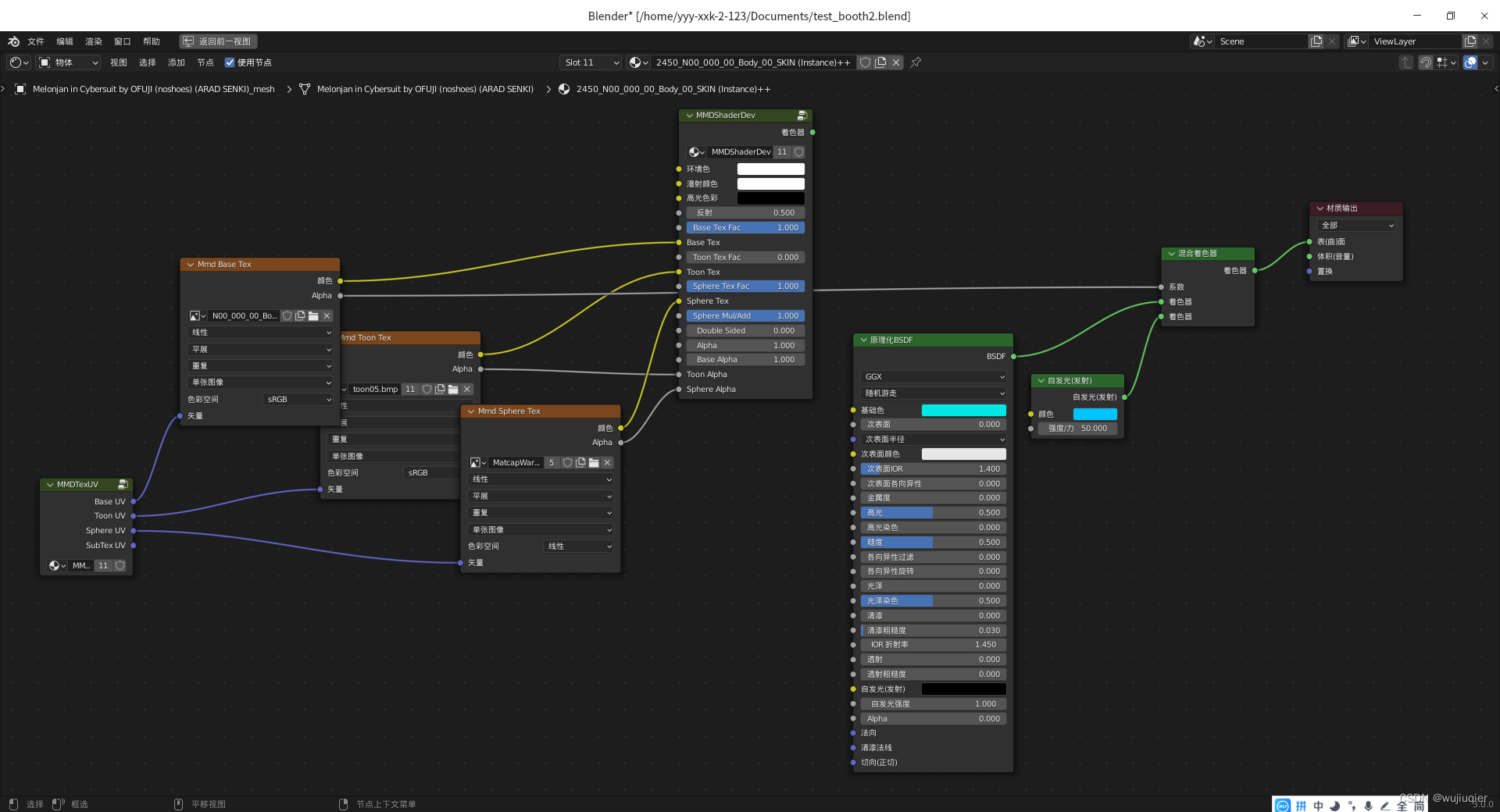The width and height of the screenshot is (1500, 812).
Task: Open the 添加 menu in the node editor
Action: pos(177,62)
